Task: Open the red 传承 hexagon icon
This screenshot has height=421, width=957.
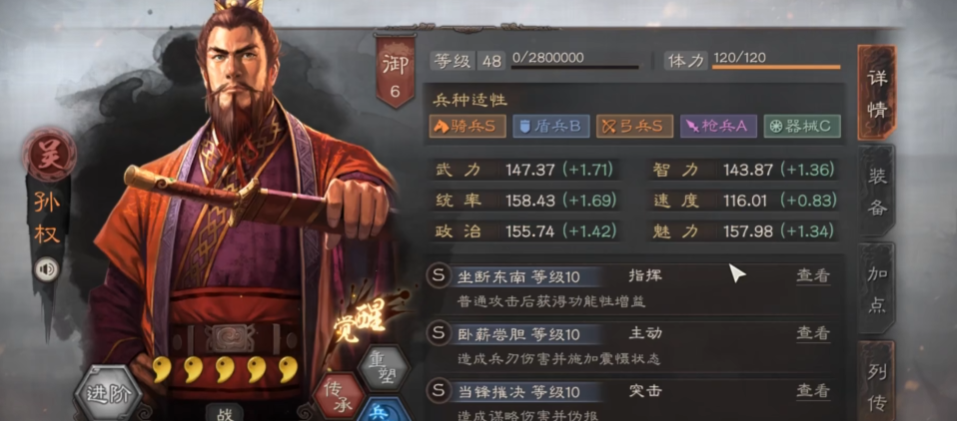Action: click(339, 396)
